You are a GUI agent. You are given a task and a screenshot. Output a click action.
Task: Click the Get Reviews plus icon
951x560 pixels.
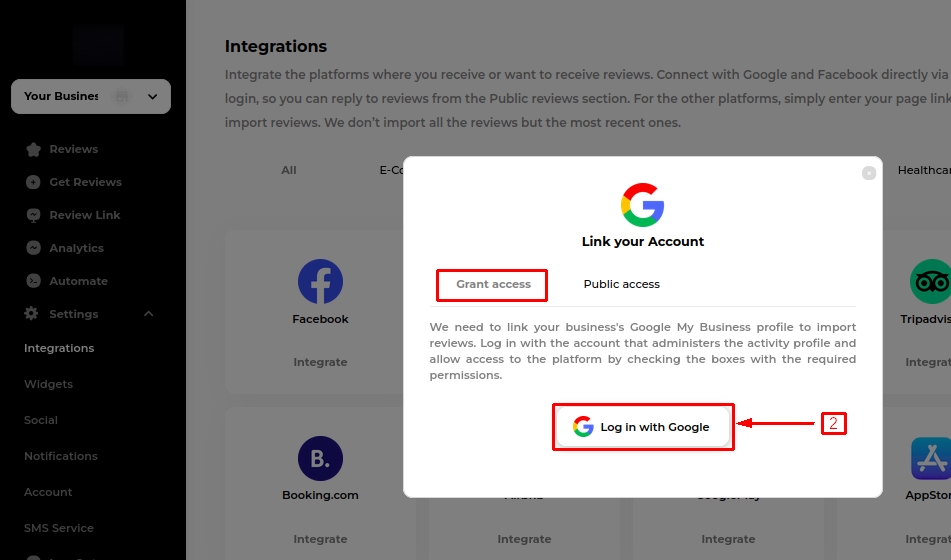click(33, 182)
